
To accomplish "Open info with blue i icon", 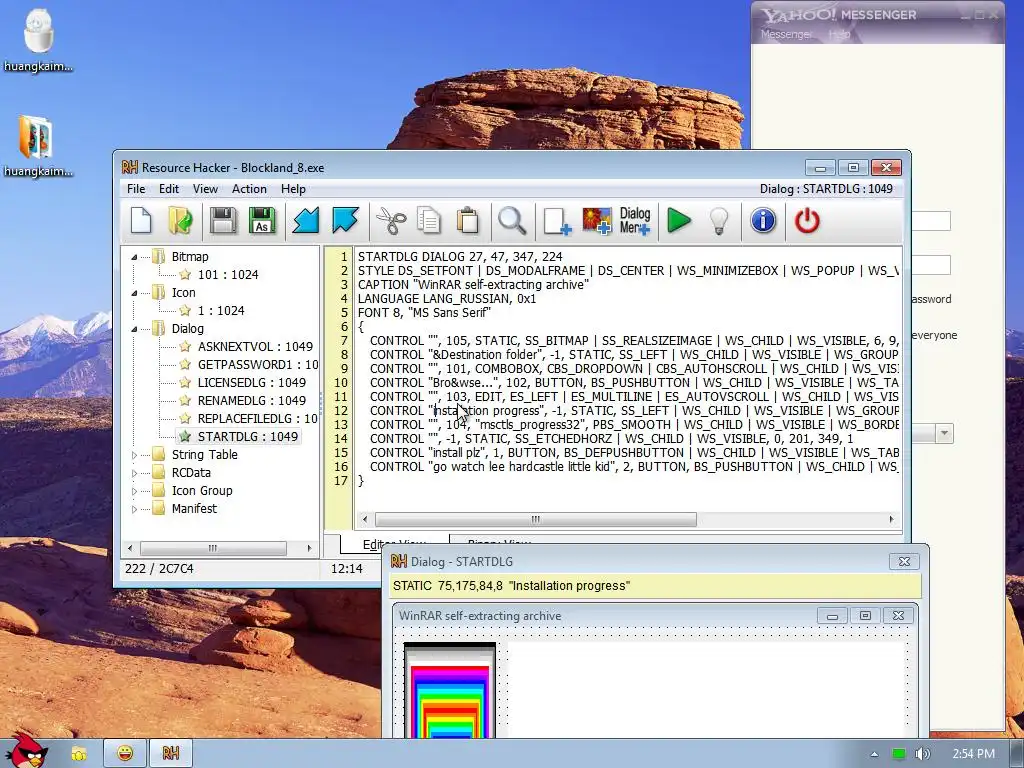I will [x=763, y=221].
